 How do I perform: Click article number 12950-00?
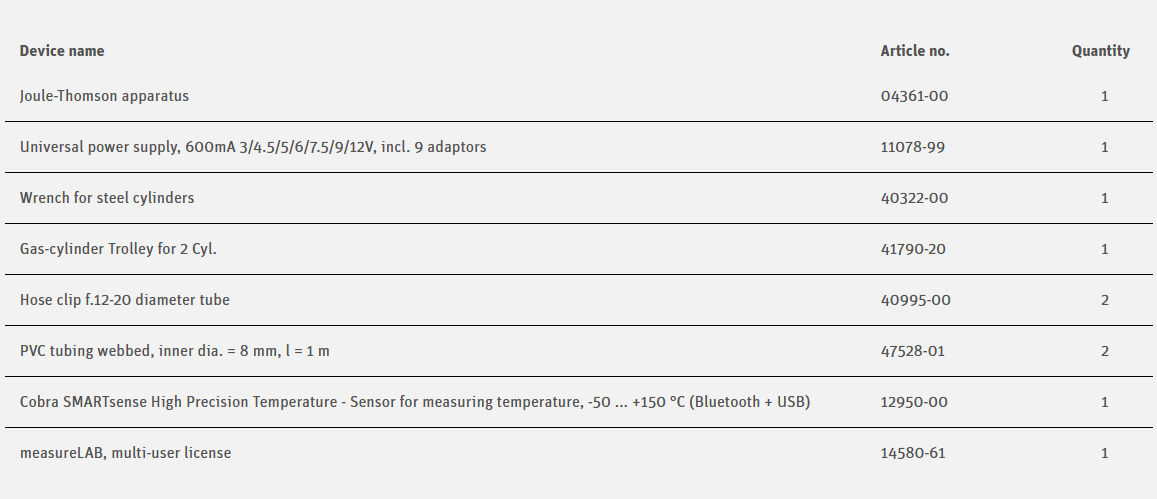tap(914, 402)
